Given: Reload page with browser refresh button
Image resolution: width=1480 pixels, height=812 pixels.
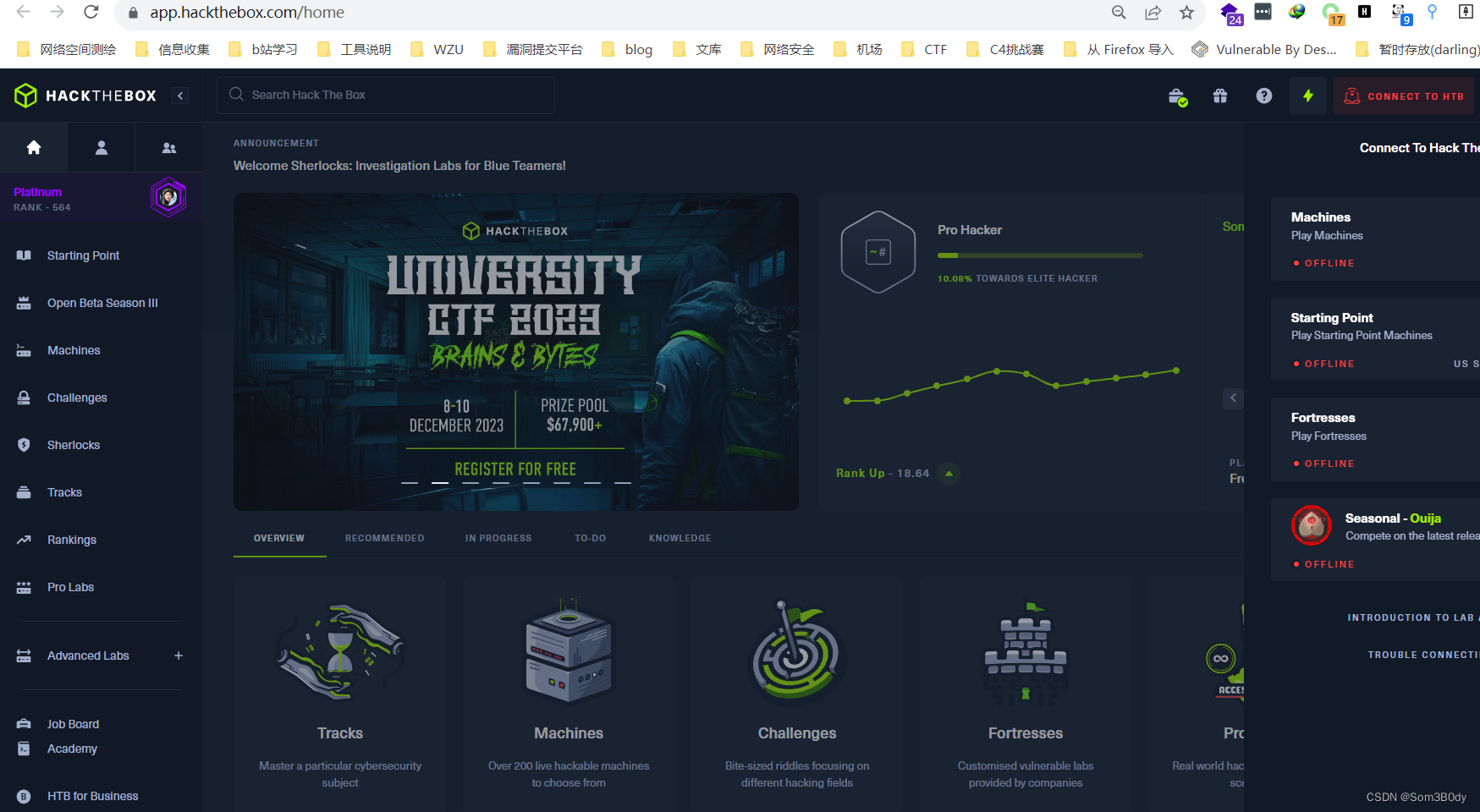Looking at the screenshot, I should point(91,13).
